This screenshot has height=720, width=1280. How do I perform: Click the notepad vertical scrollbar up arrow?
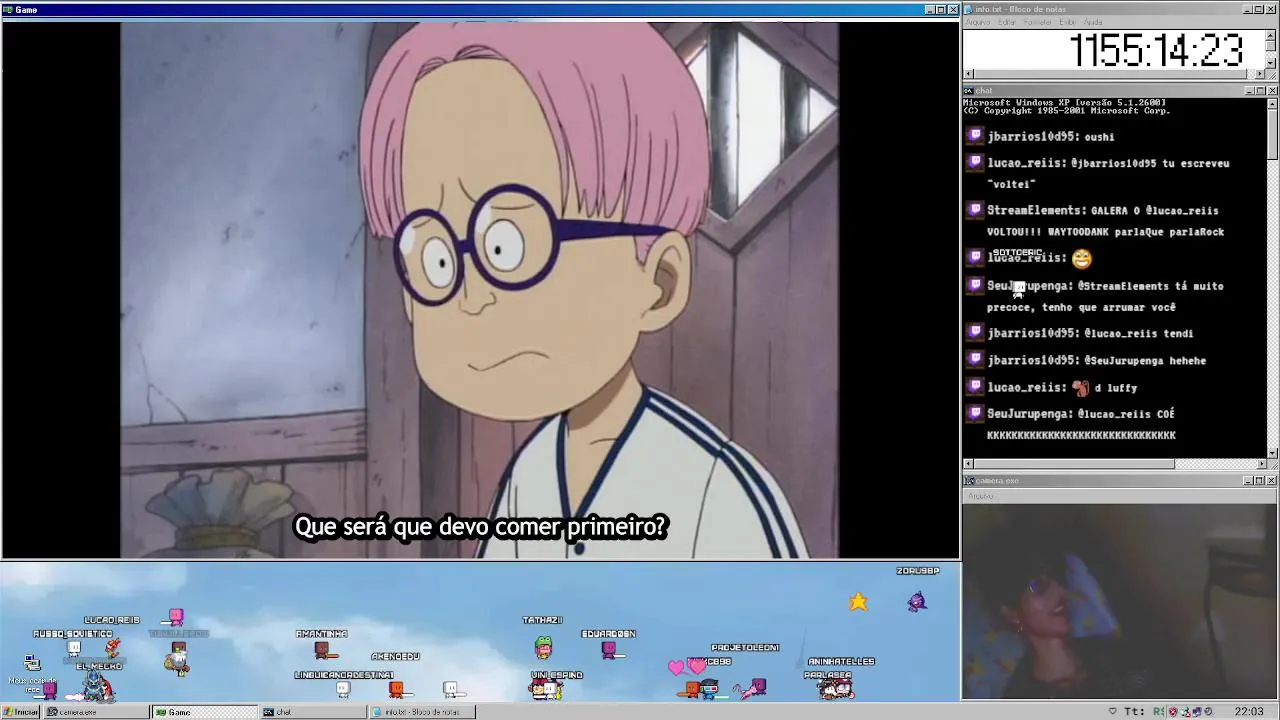pos(1272,35)
